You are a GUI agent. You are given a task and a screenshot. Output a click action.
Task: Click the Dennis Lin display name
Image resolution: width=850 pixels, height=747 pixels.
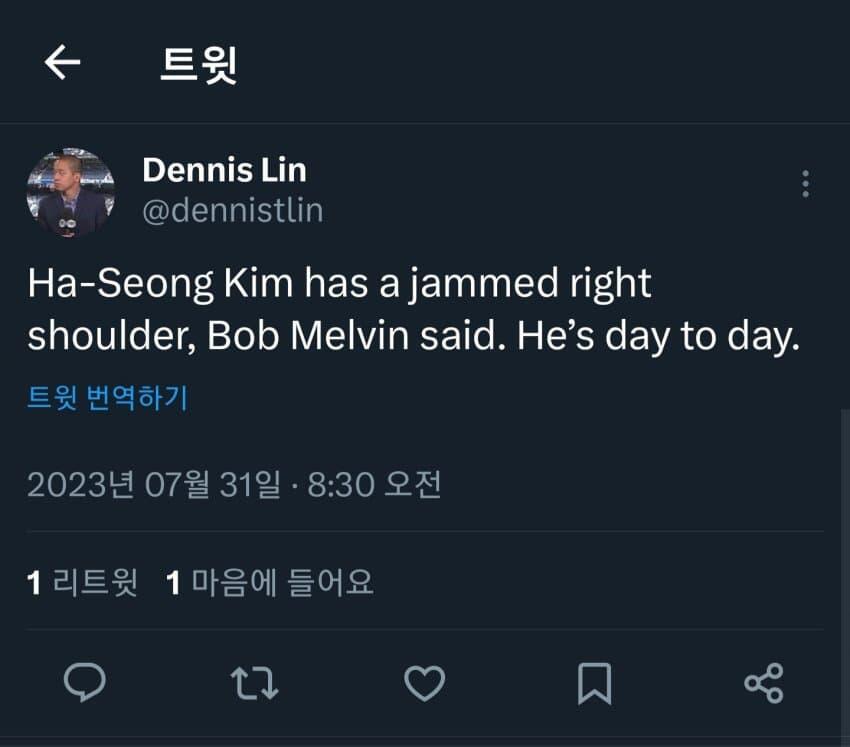click(x=224, y=170)
